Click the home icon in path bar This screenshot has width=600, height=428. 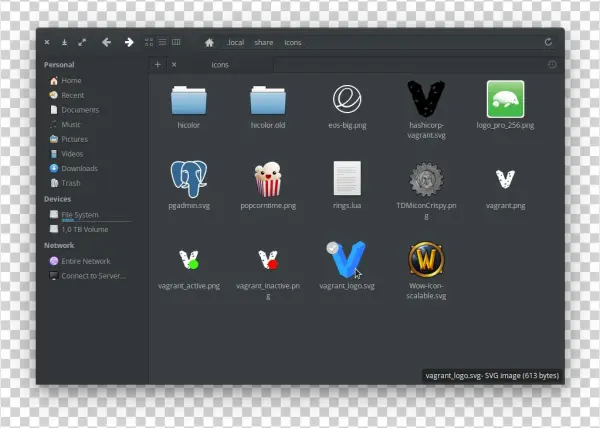[x=209, y=42]
